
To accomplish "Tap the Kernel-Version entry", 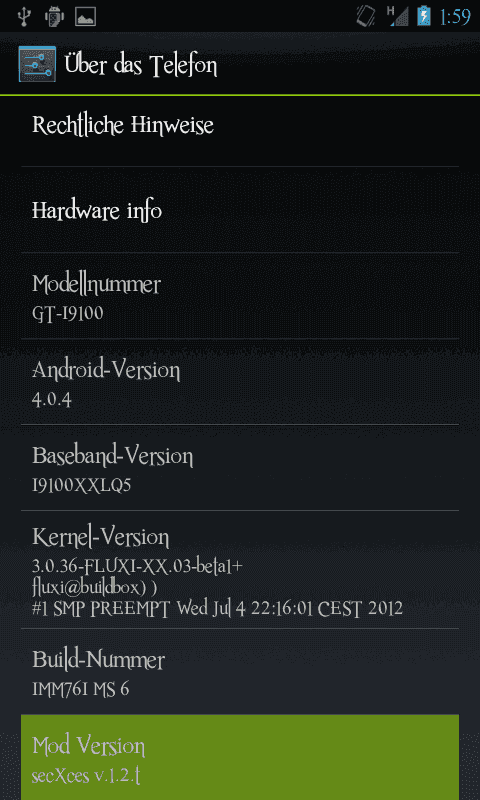I will pyautogui.click(x=240, y=569).
